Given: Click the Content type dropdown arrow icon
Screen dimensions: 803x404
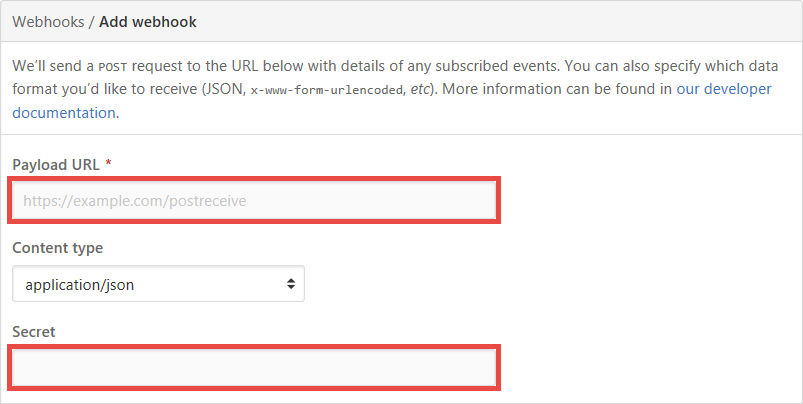Looking at the screenshot, I should point(291,284).
